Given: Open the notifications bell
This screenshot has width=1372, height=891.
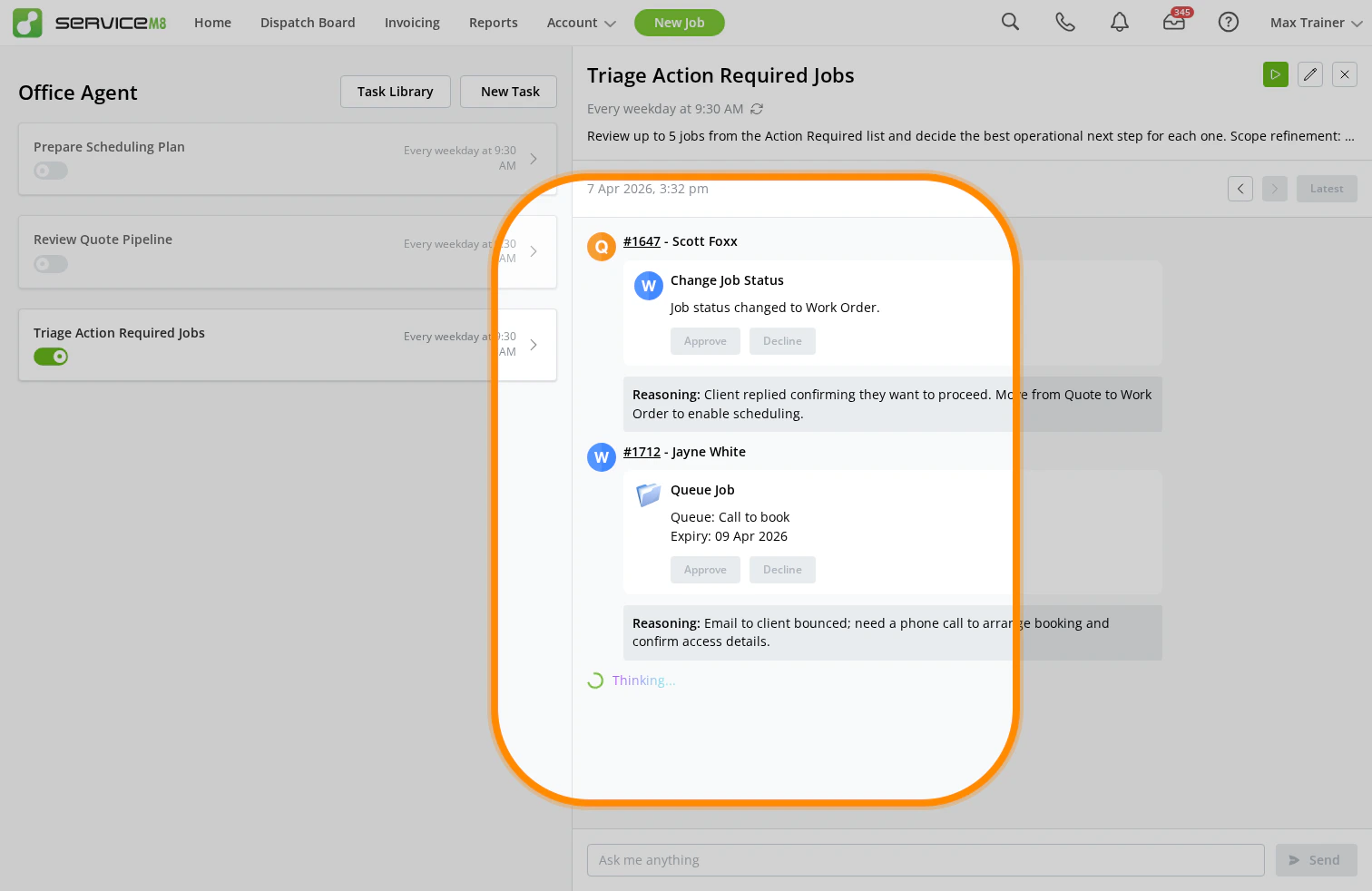Looking at the screenshot, I should (x=1119, y=22).
